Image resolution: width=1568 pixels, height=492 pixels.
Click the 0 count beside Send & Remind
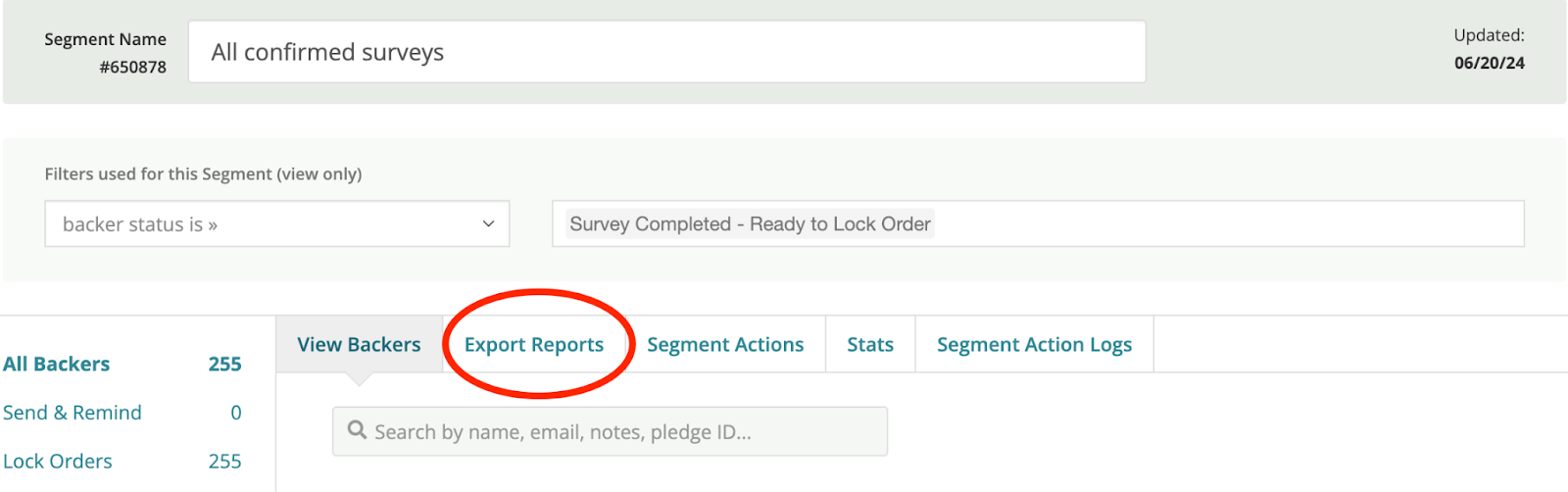point(236,413)
